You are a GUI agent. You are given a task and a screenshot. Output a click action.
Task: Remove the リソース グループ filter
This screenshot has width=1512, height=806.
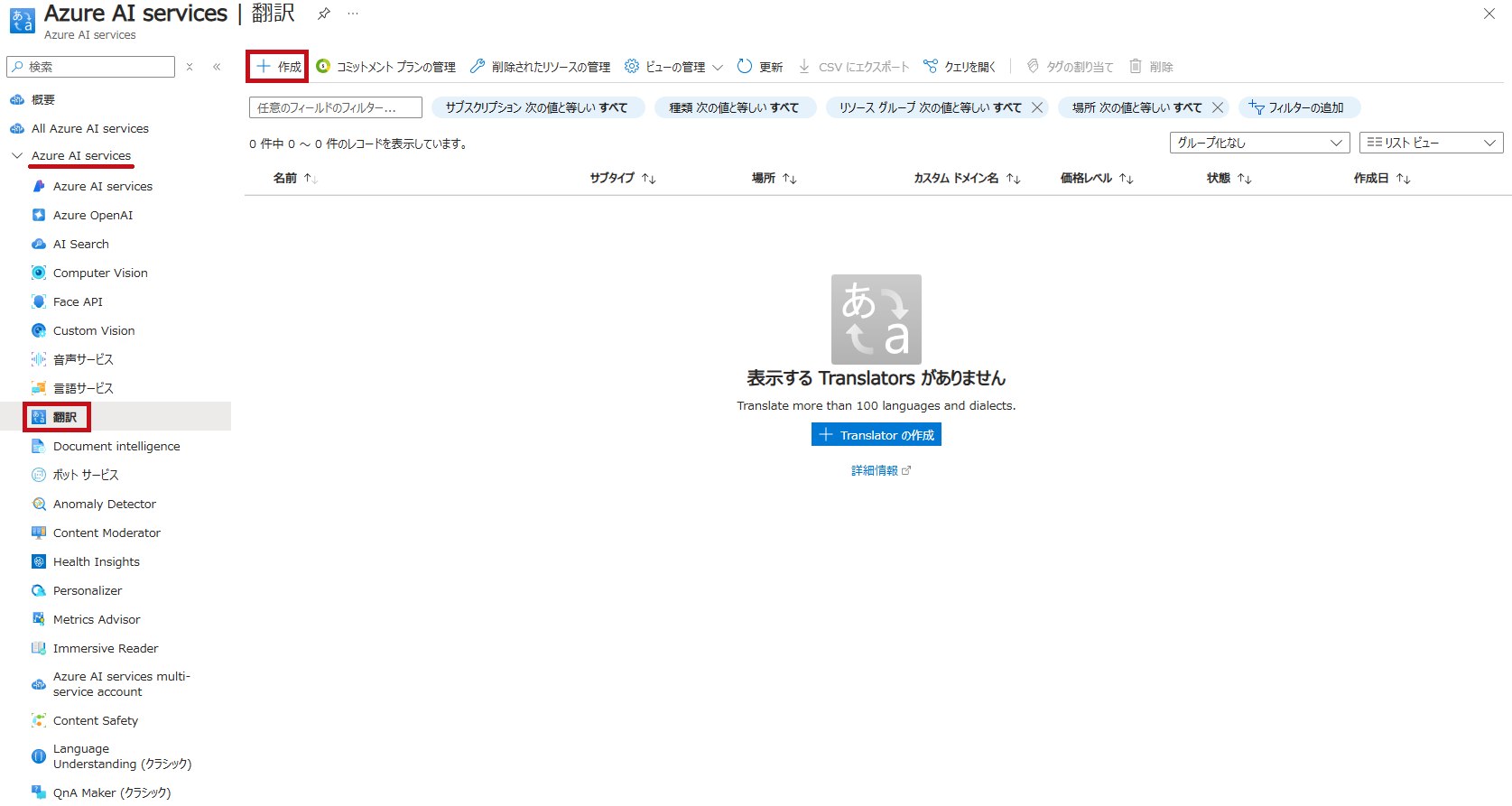[1037, 107]
